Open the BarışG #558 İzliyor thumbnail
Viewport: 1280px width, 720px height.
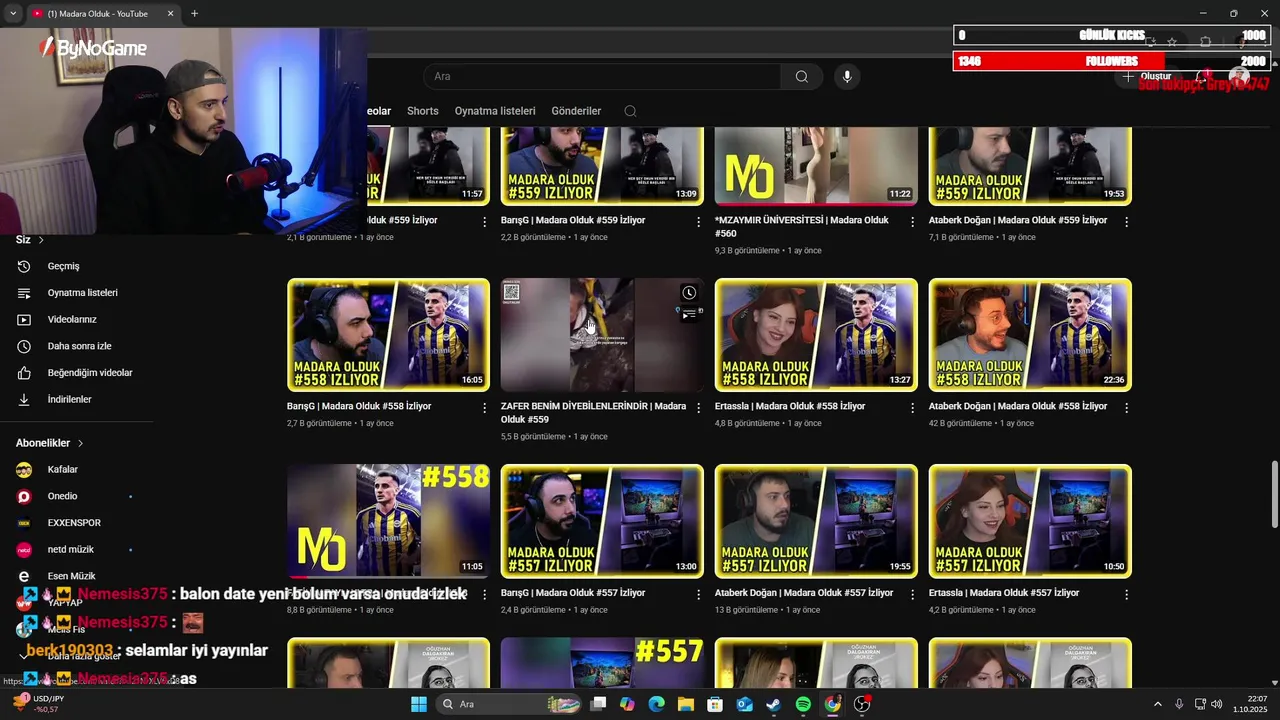click(388, 335)
